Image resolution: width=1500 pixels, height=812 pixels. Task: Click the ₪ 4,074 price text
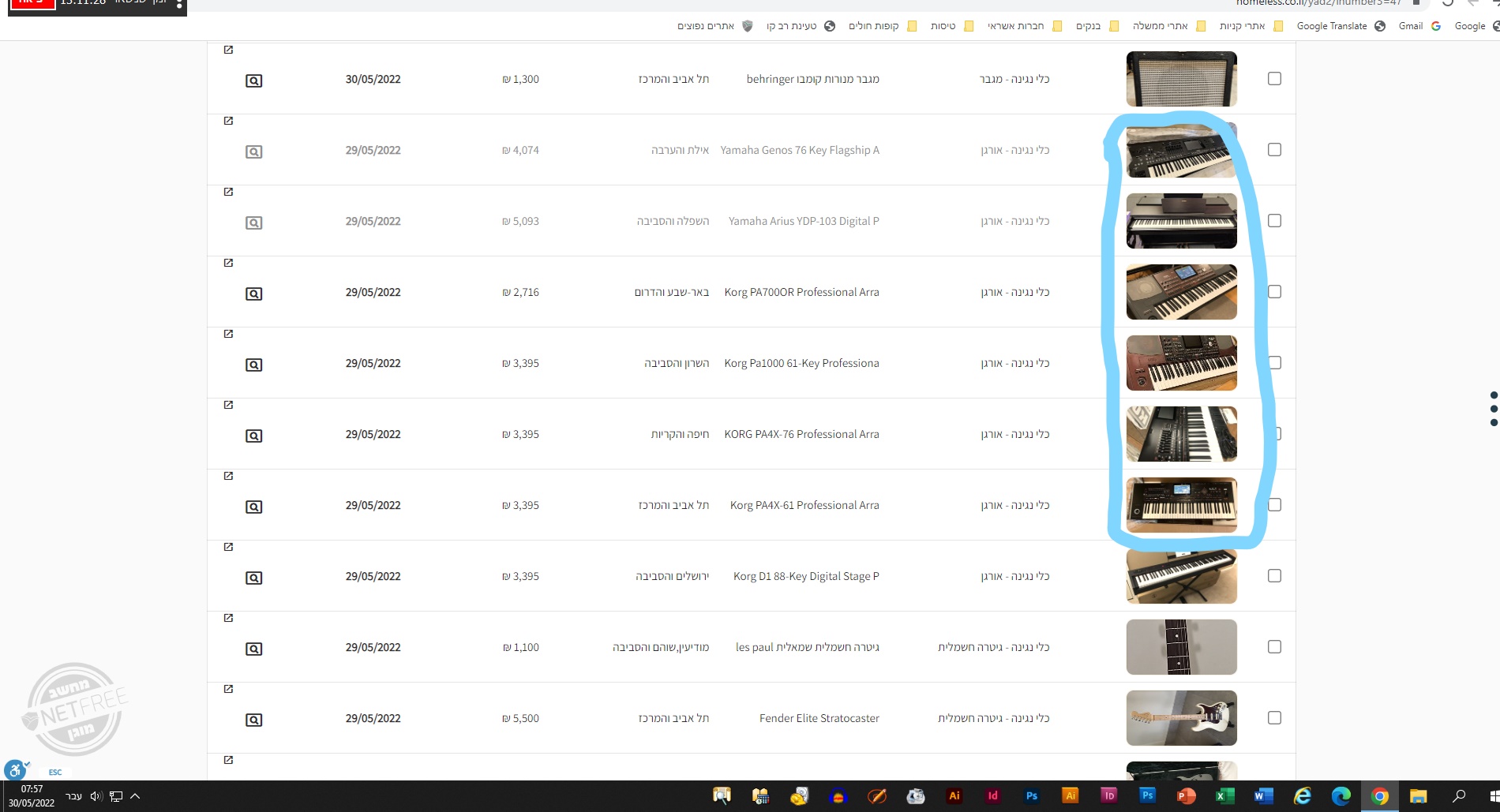click(x=520, y=150)
